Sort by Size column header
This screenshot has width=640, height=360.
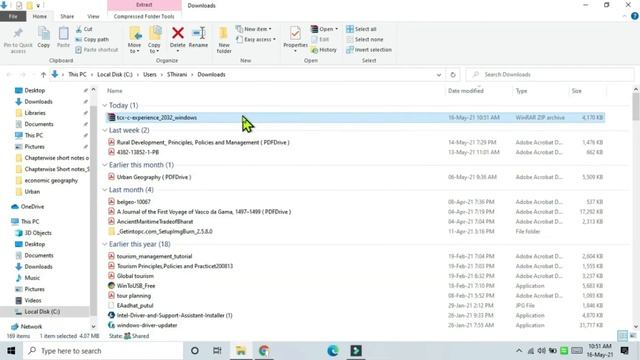tap(576, 91)
